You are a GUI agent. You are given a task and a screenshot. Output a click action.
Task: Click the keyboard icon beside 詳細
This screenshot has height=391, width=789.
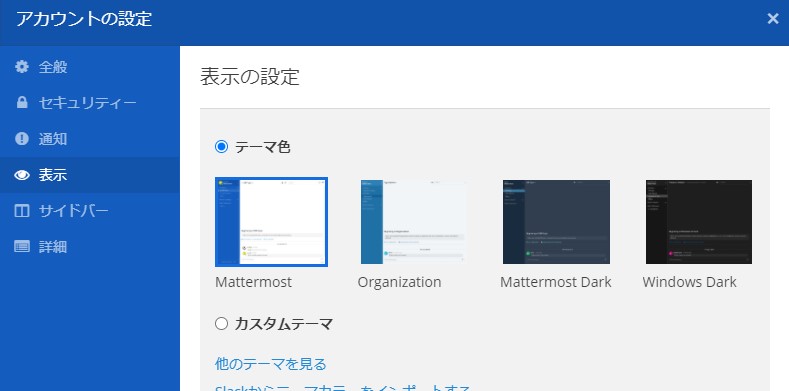pyautogui.click(x=22, y=247)
